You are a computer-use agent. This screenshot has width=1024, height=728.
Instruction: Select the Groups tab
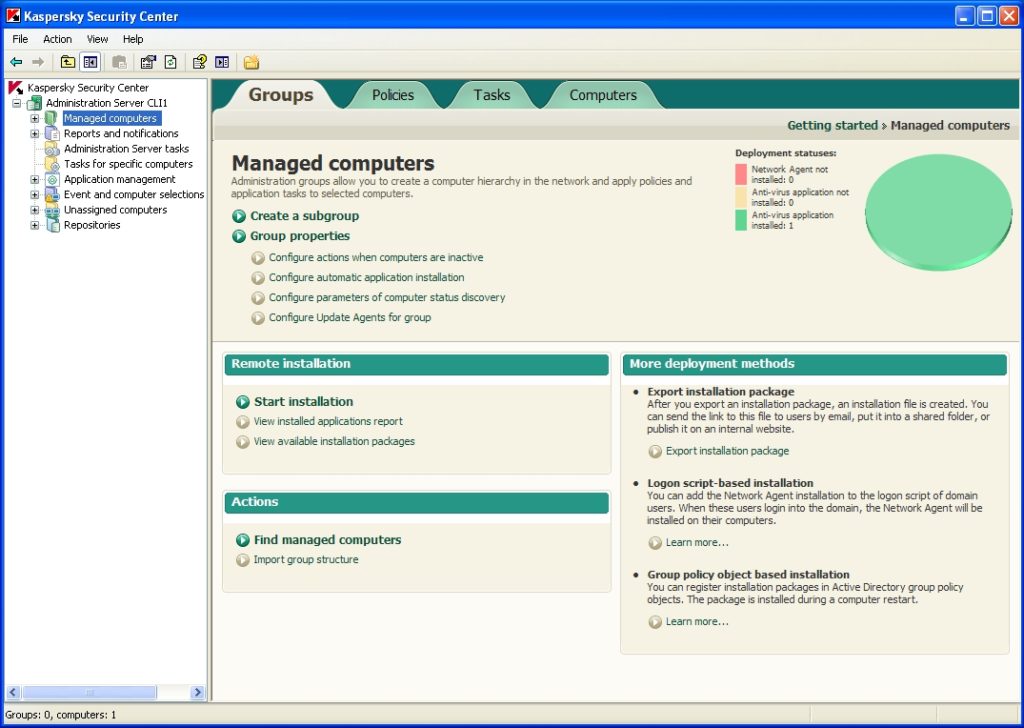pyautogui.click(x=281, y=95)
